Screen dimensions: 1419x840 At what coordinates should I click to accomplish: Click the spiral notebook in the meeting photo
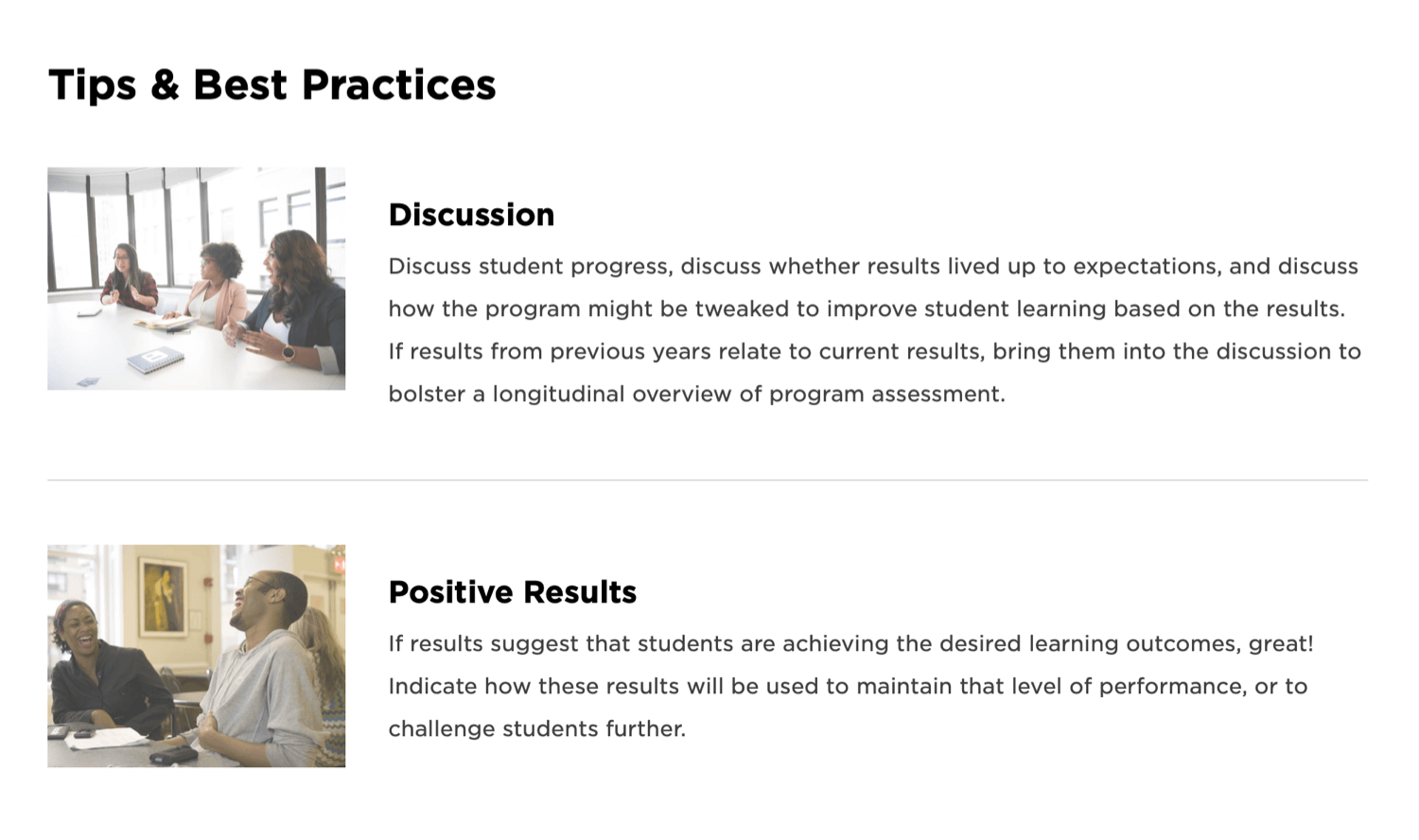tap(154, 359)
